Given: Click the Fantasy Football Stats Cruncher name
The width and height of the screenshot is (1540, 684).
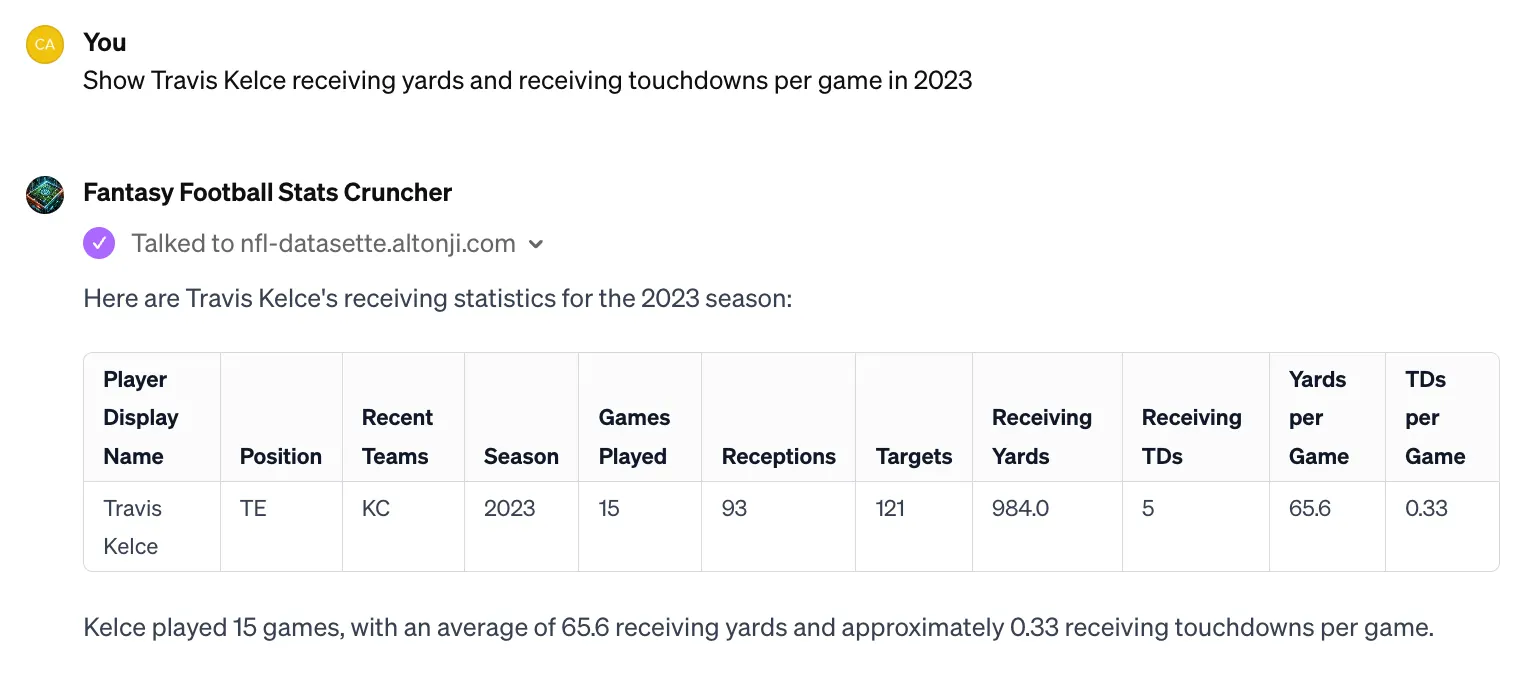Looking at the screenshot, I should click(268, 192).
